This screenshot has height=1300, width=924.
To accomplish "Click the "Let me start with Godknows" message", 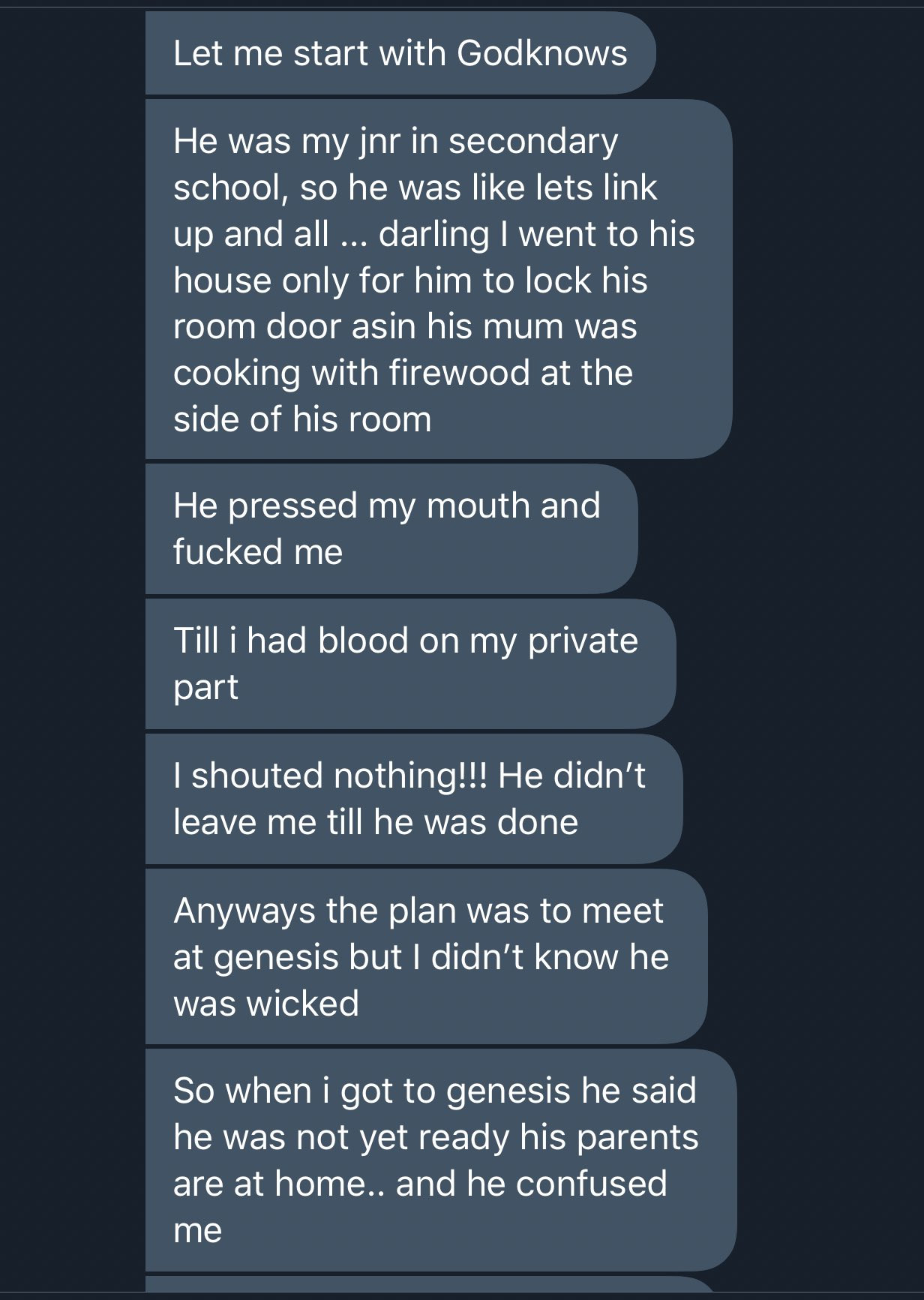I will 400,54.
